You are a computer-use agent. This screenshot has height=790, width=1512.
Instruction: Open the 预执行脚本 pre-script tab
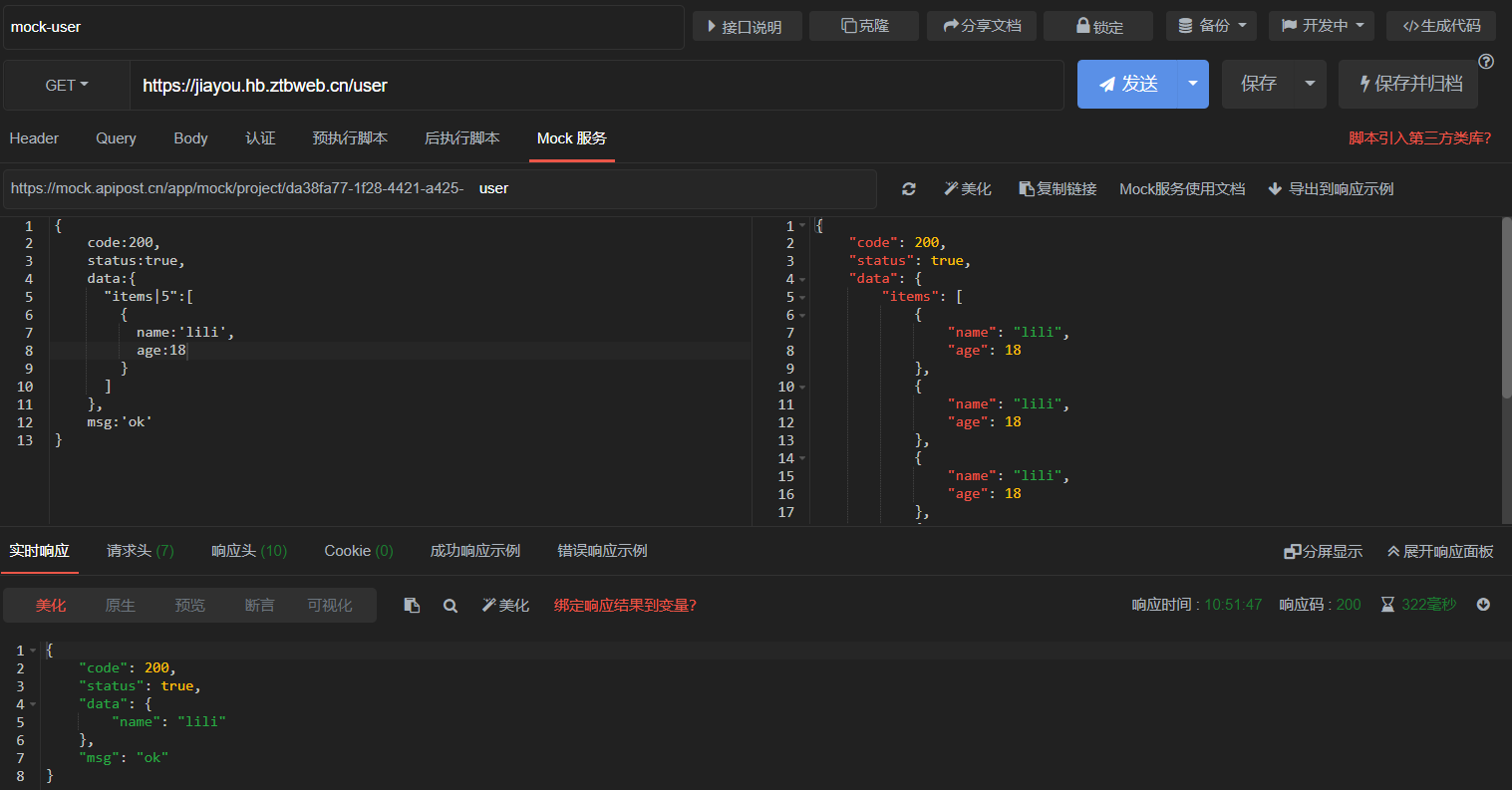(x=350, y=138)
